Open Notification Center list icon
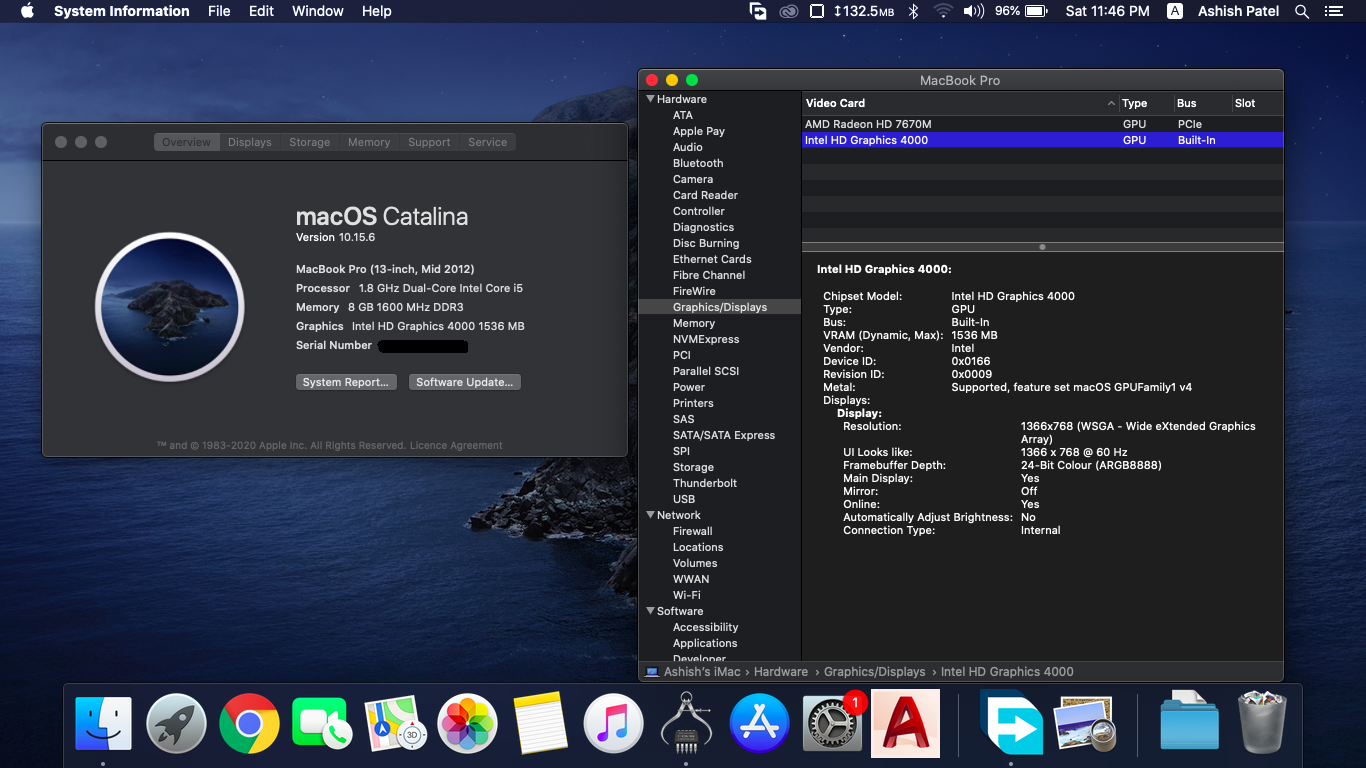 (x=1333, y=11)
